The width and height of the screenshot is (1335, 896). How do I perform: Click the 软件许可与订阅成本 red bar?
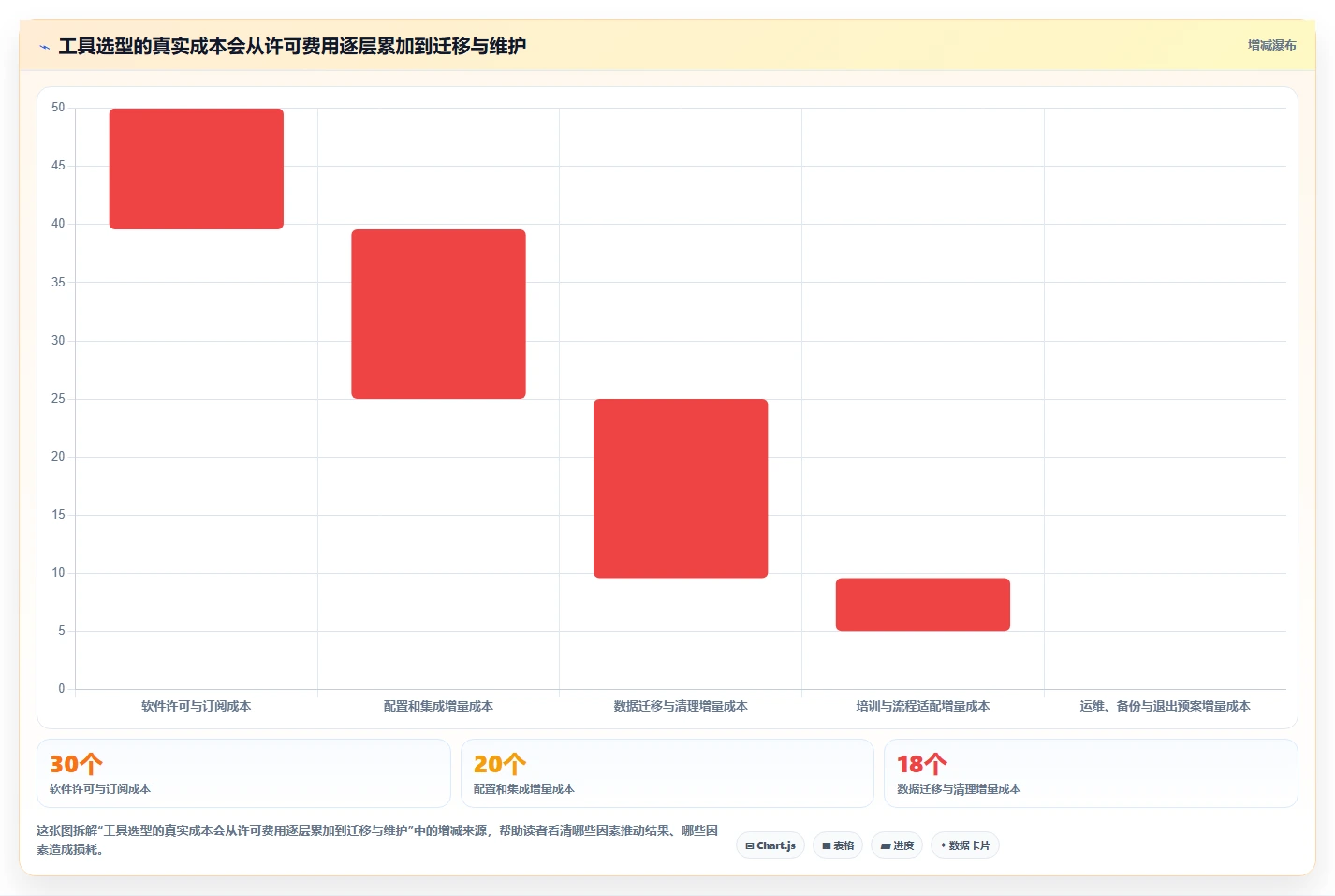(x=197, y=169)
